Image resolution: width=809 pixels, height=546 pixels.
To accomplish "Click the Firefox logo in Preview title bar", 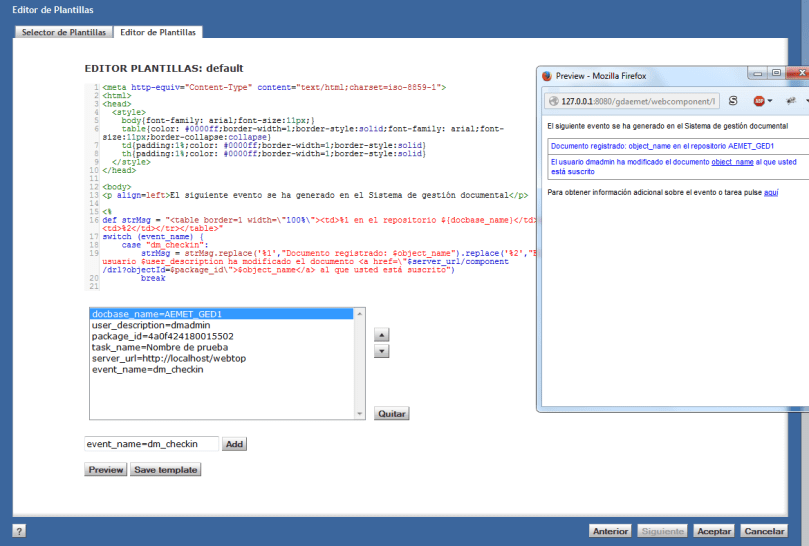I will coord(546,75).
